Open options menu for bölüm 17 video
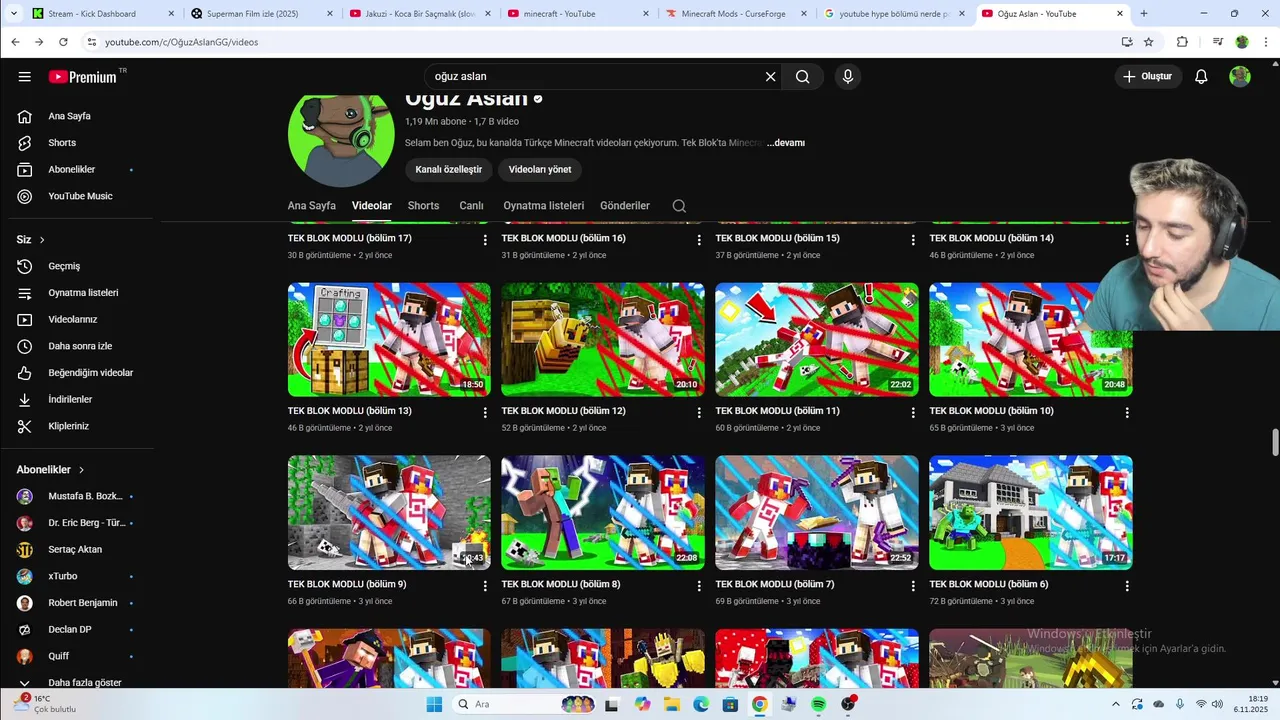This screenshot has height=720, width=1280. coord(485,240)
